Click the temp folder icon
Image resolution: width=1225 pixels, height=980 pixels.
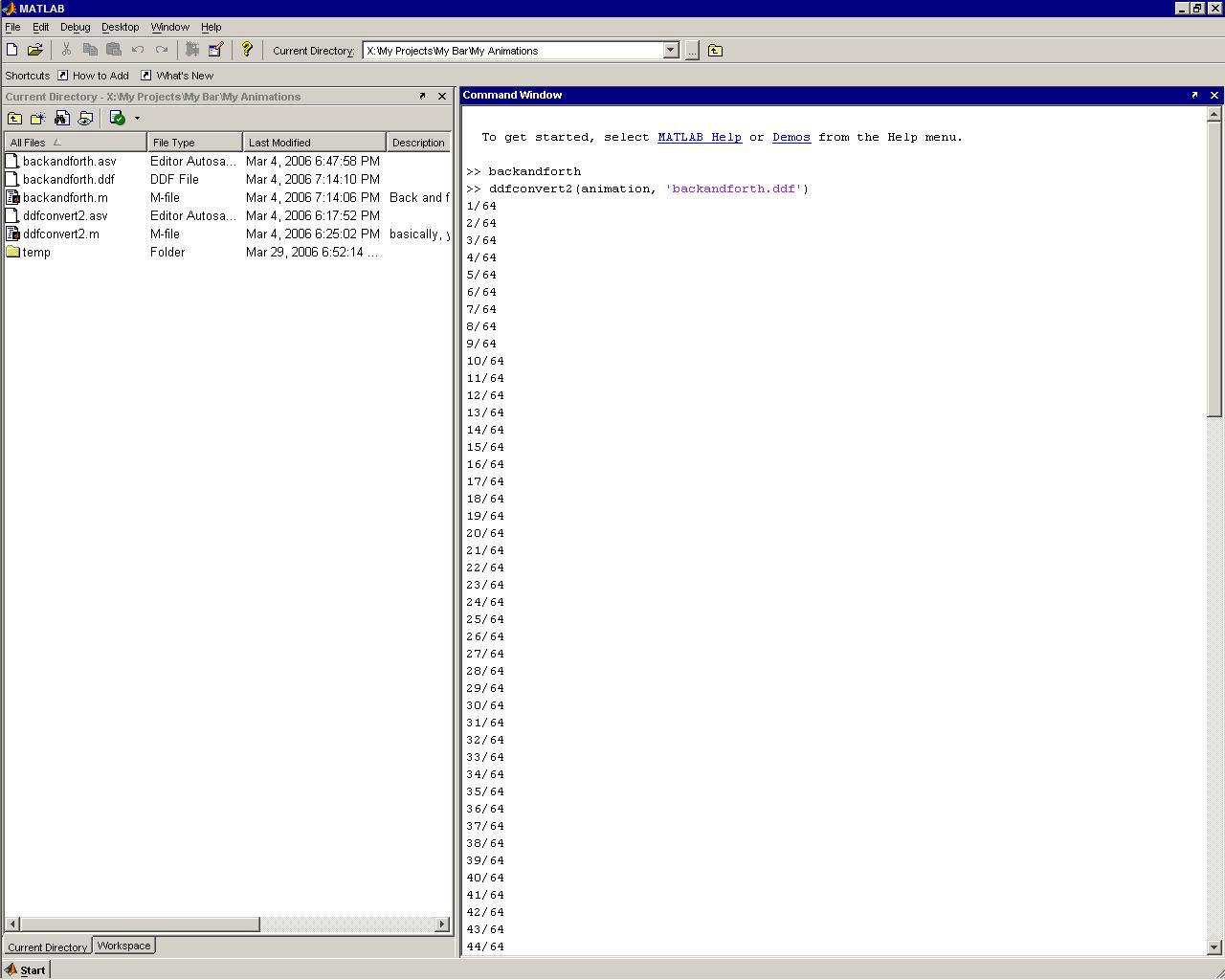[12, 252]
